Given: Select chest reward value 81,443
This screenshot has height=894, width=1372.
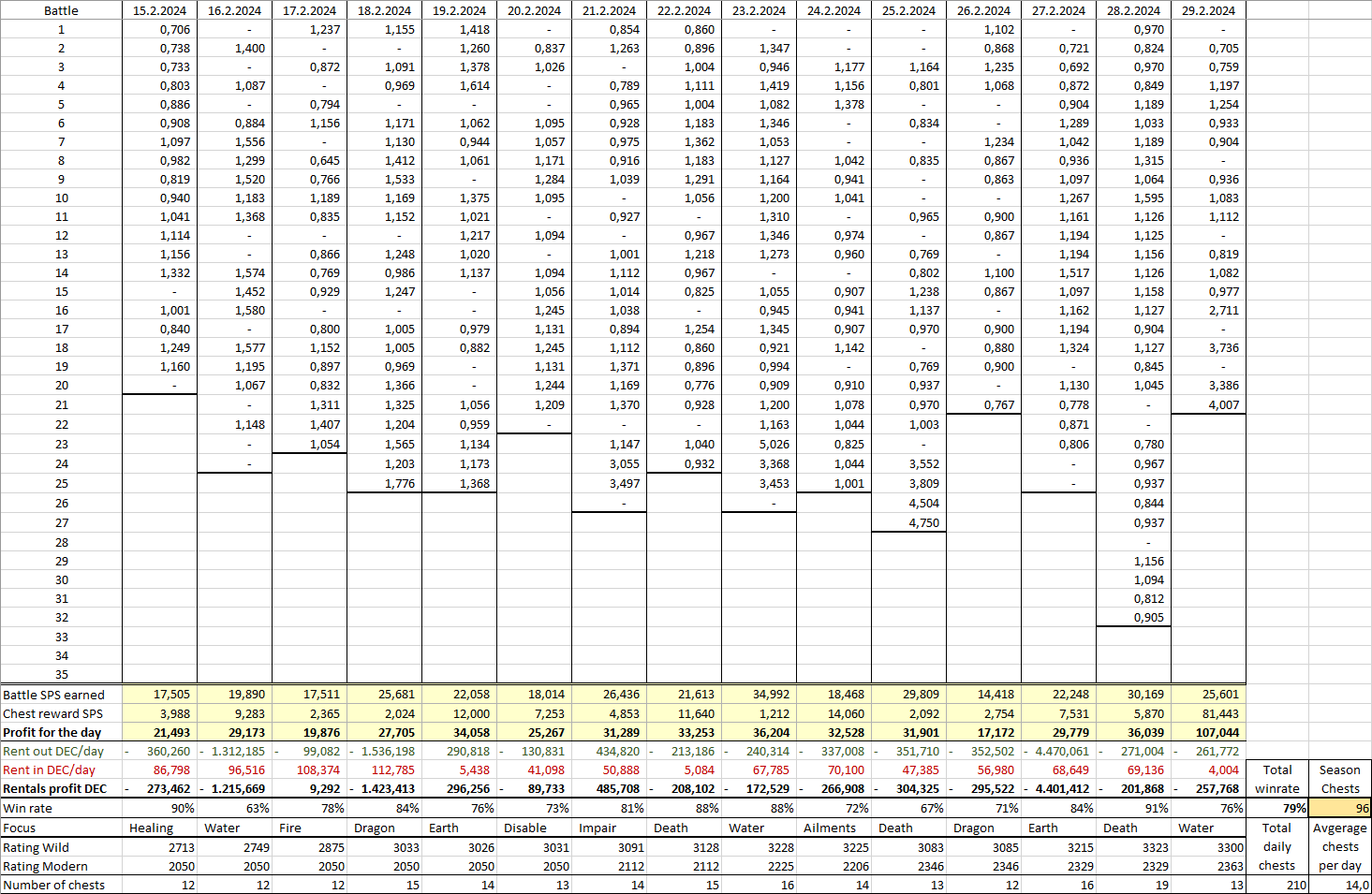Looking at the screenshot, I should click(1220, 713).
